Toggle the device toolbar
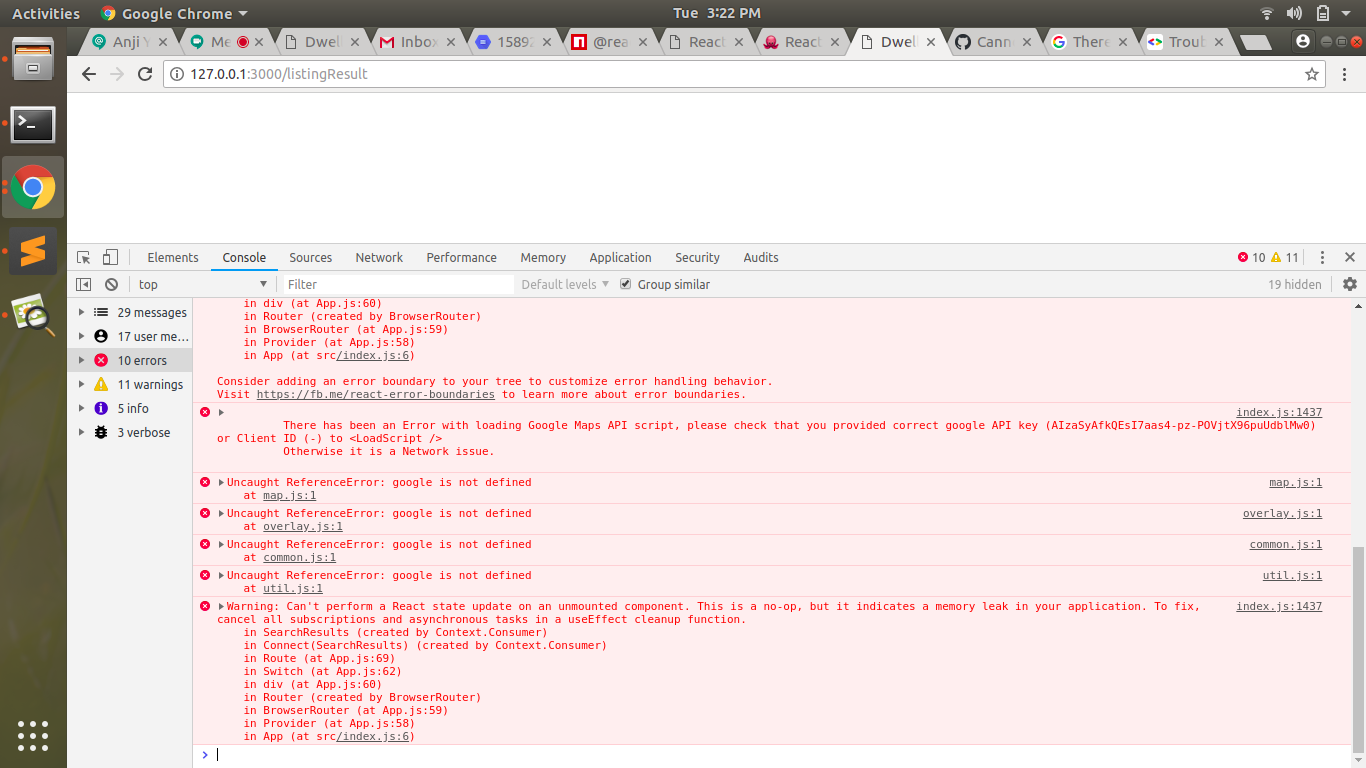Viewport: 1366px width, 768px height. click(110, 257)
